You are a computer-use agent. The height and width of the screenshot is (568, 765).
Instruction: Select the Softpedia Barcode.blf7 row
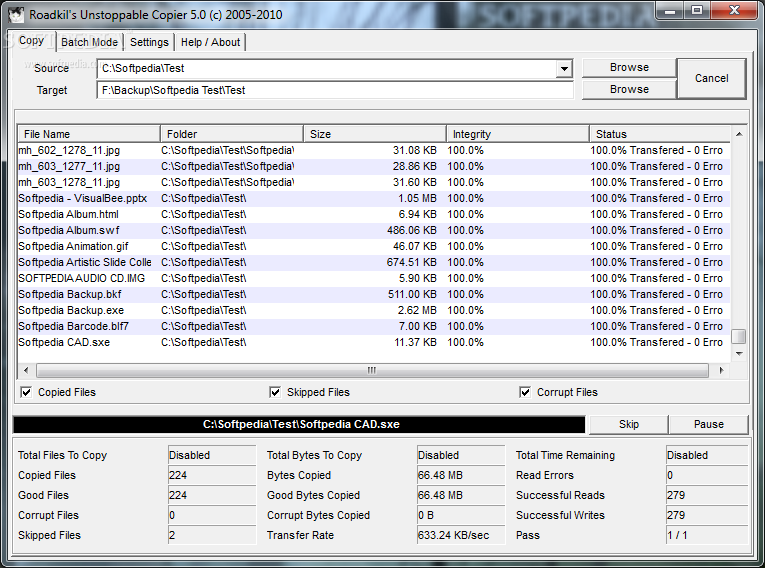pos(374,326)
